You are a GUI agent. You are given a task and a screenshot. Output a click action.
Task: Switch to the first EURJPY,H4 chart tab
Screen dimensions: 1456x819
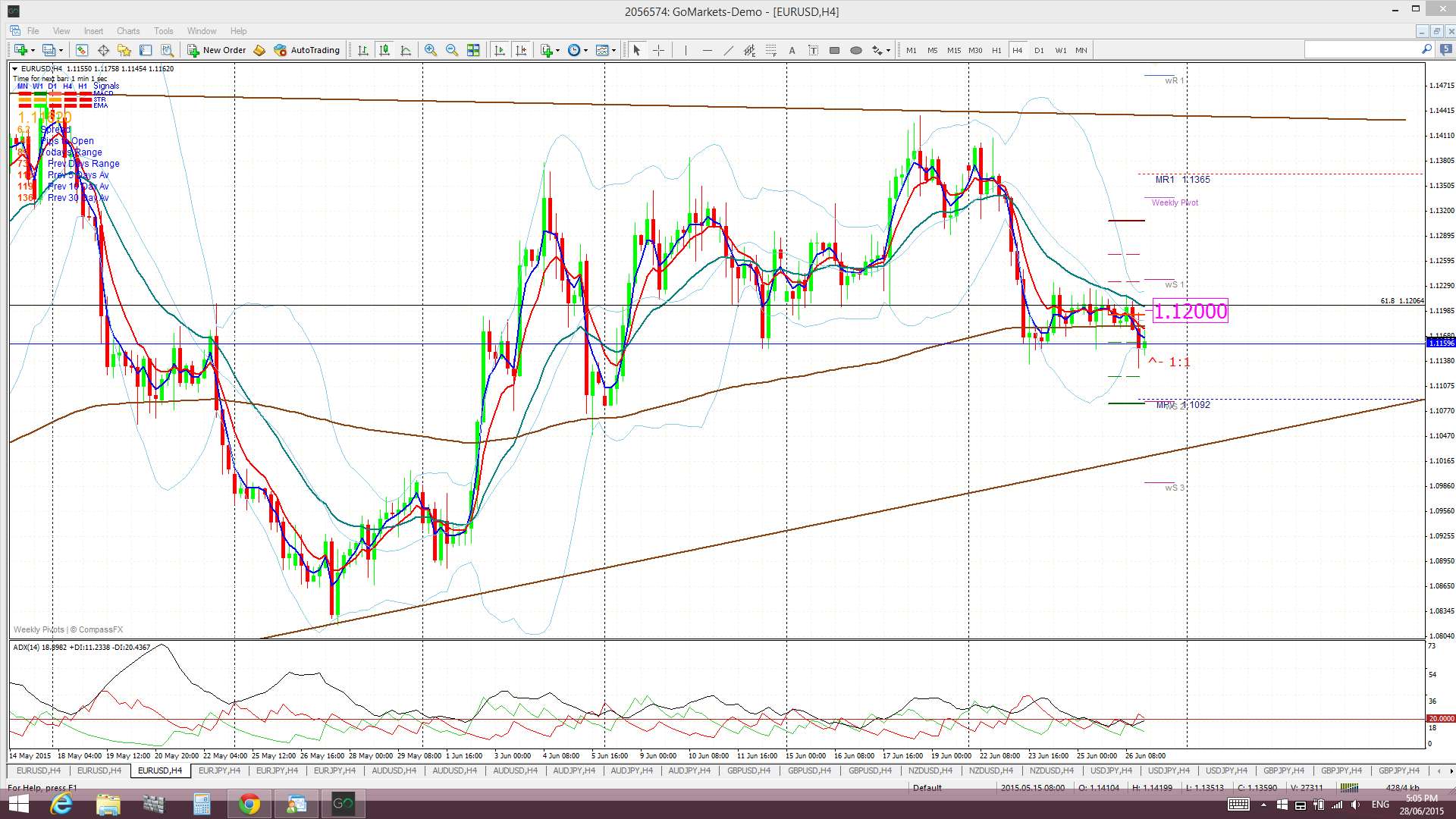pos(219,770)
